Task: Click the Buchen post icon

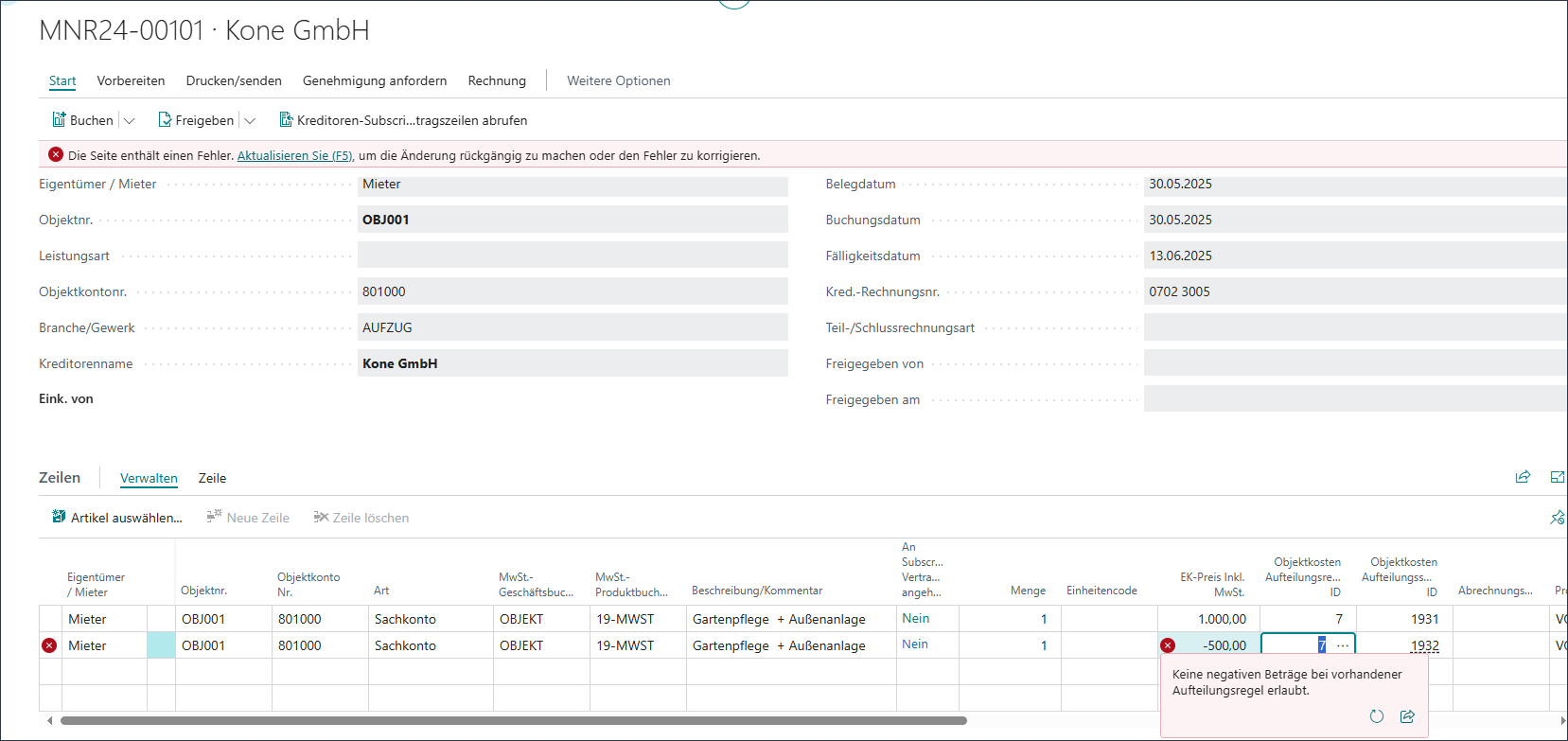Action: point(59,120)
